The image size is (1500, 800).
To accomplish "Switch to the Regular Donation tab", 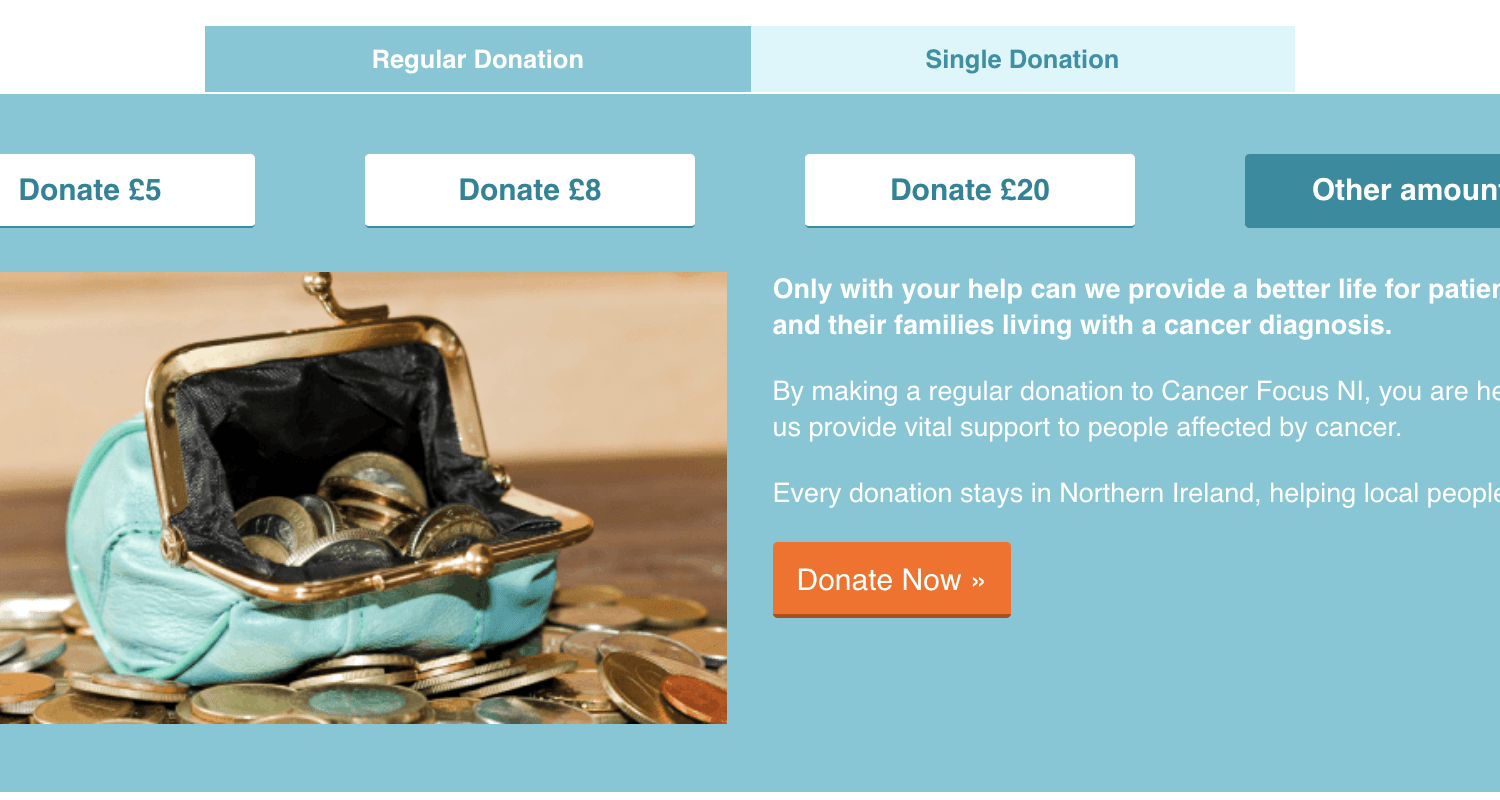I will 478,59.
